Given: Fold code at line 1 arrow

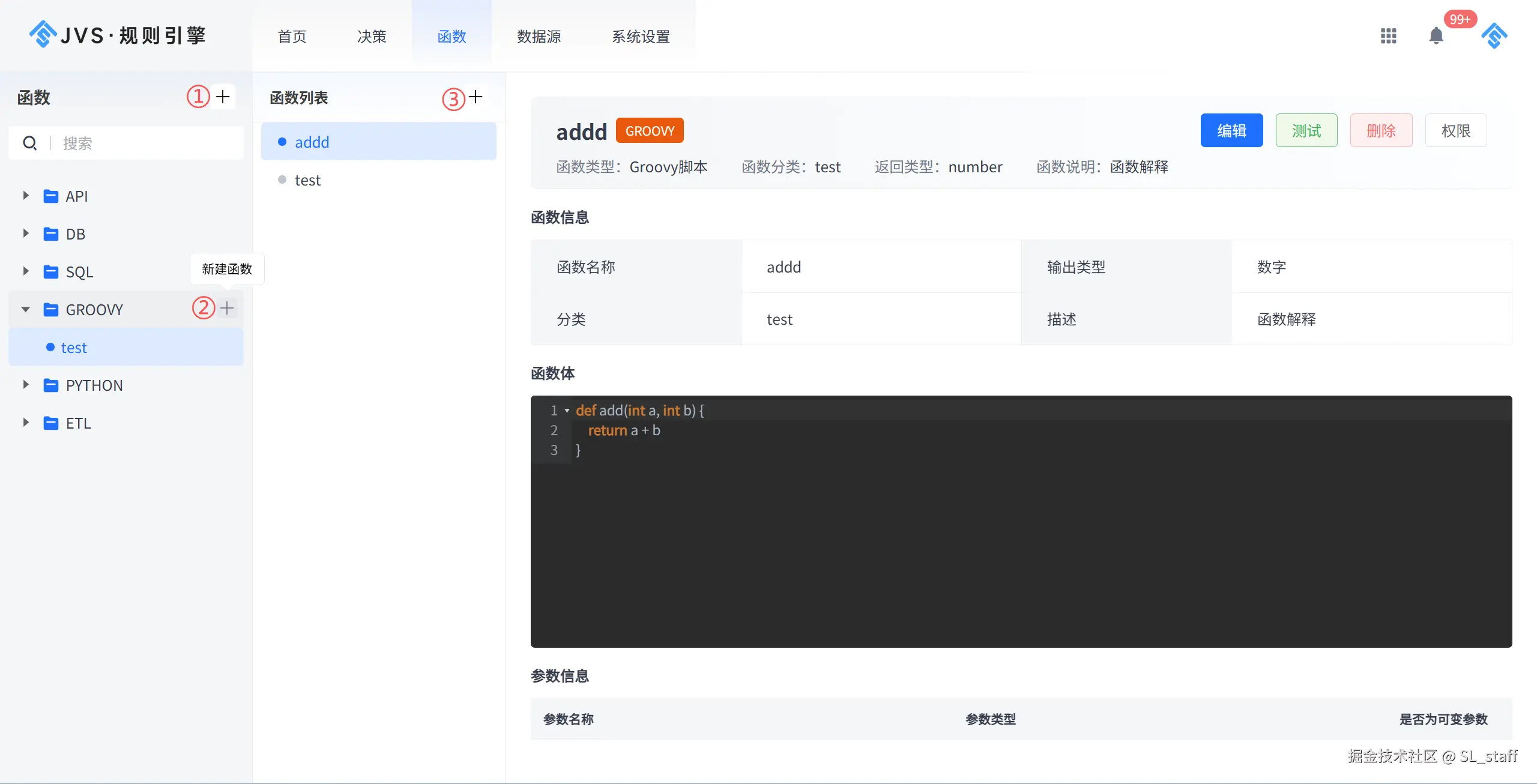Looking at the screenshot, I should point(567,411).
